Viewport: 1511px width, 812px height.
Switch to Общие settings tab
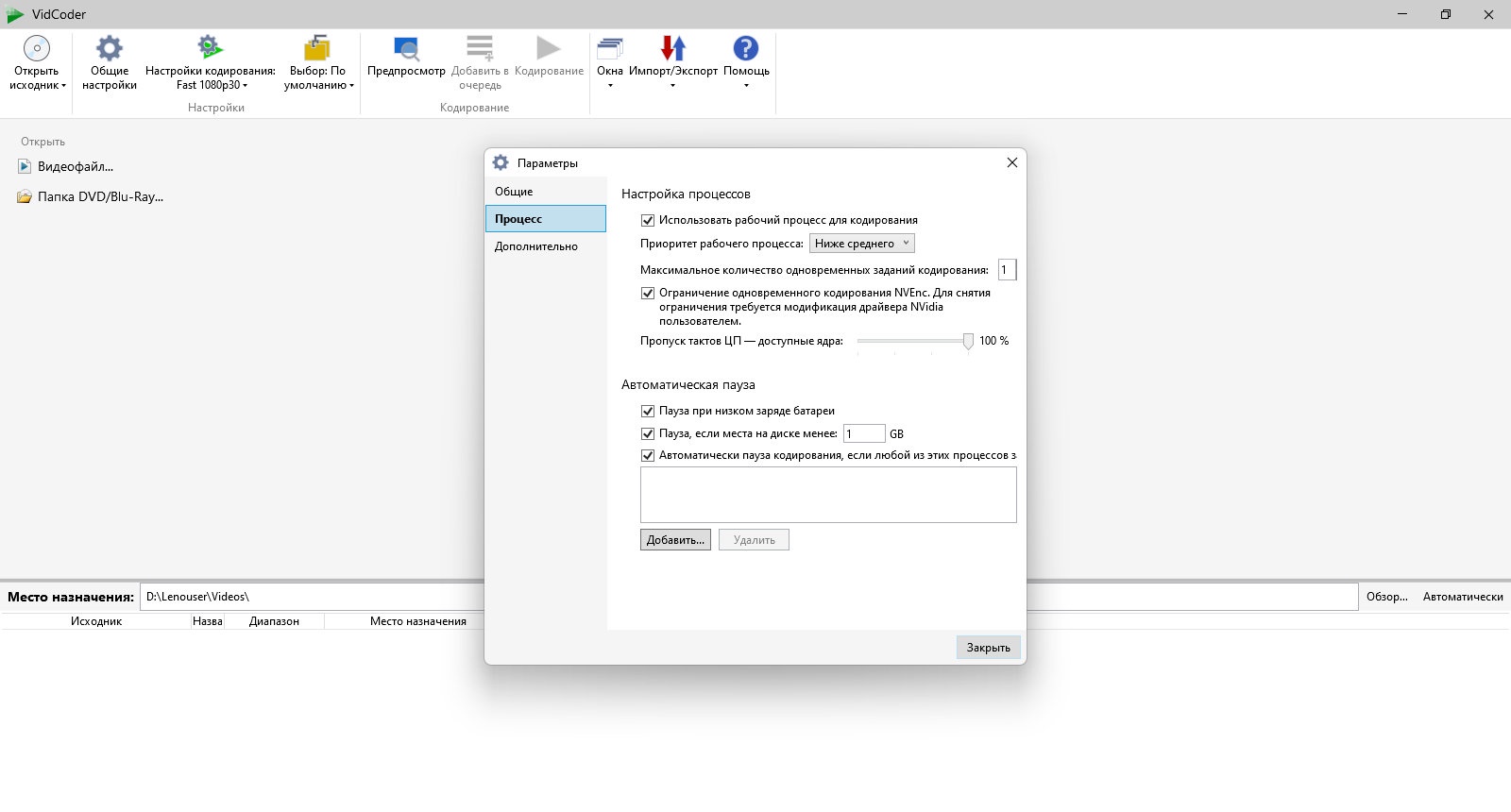tap(546, 192)
